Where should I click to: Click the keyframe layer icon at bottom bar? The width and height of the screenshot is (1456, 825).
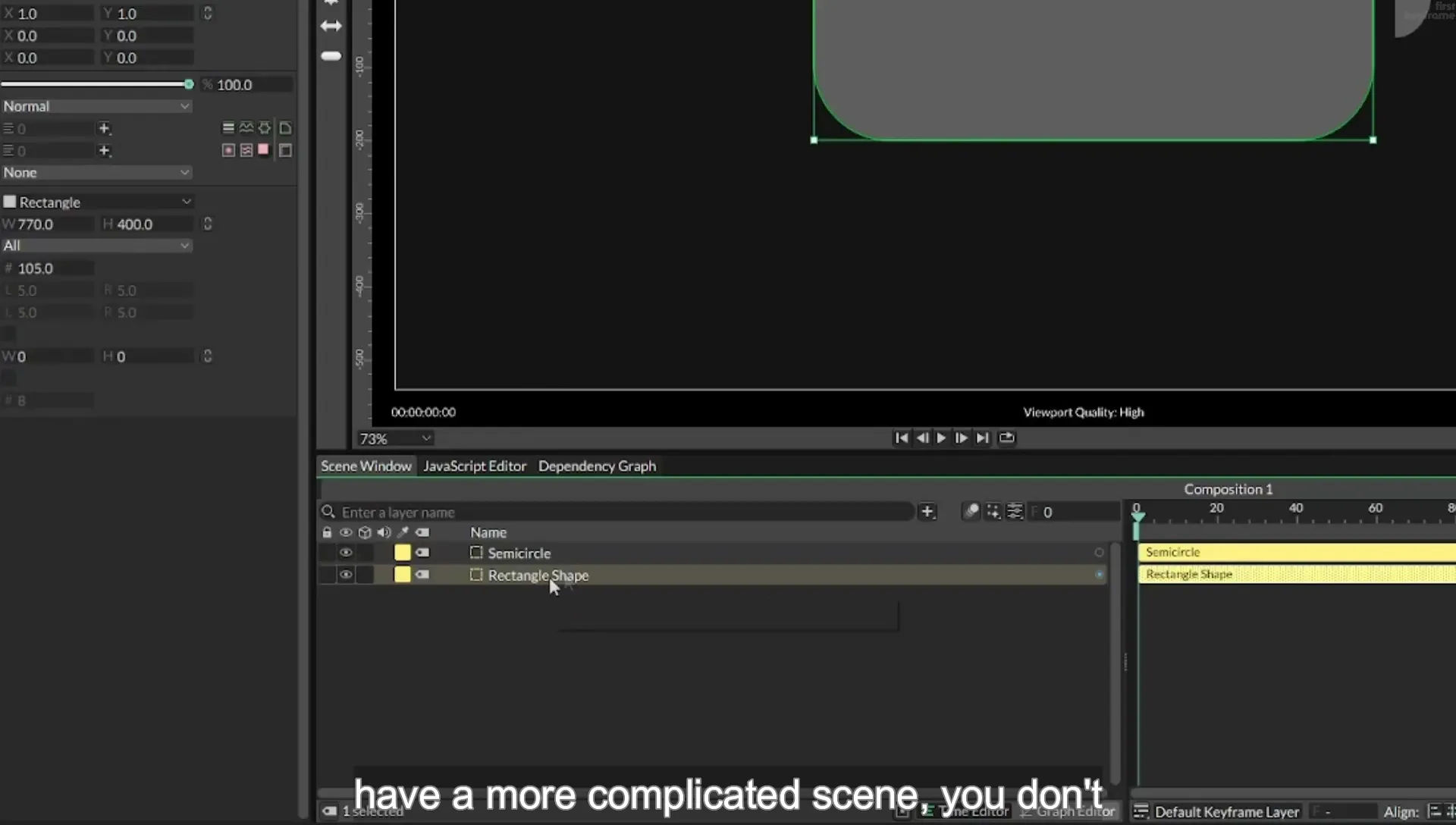[1141, 811]
